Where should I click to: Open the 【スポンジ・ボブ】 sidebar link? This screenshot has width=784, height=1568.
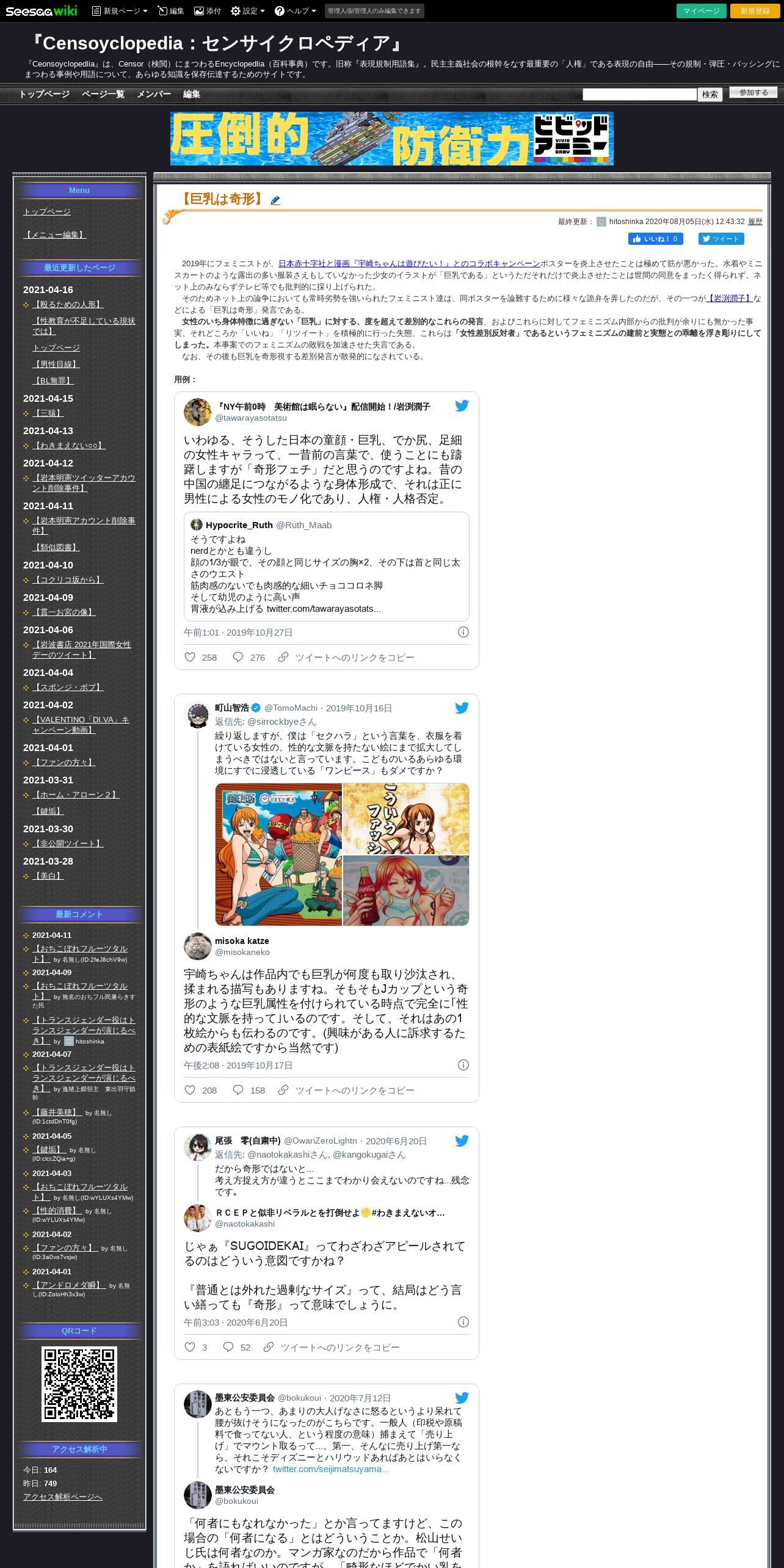click(x=68, y=687)
